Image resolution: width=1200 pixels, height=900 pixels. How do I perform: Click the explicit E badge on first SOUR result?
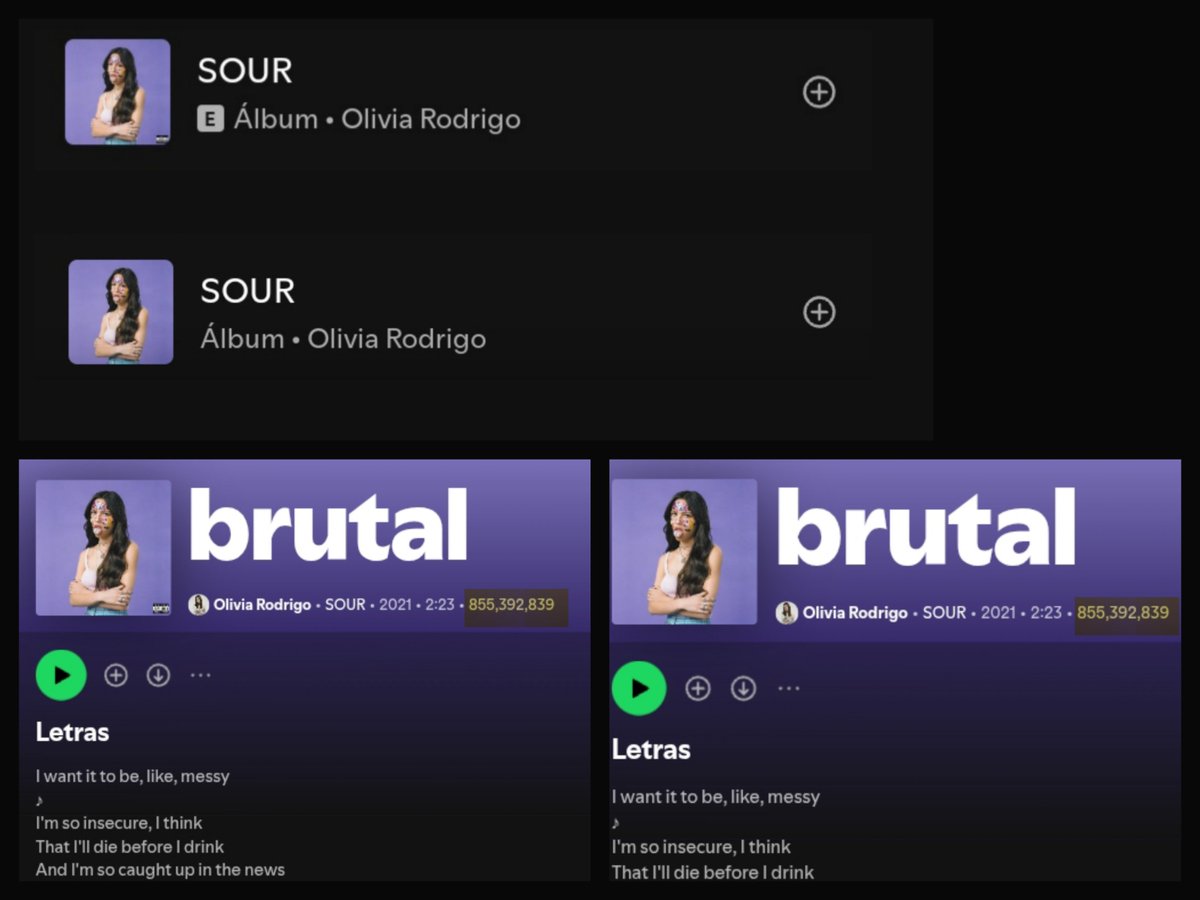pyautogui.click(x=210, y=120)
